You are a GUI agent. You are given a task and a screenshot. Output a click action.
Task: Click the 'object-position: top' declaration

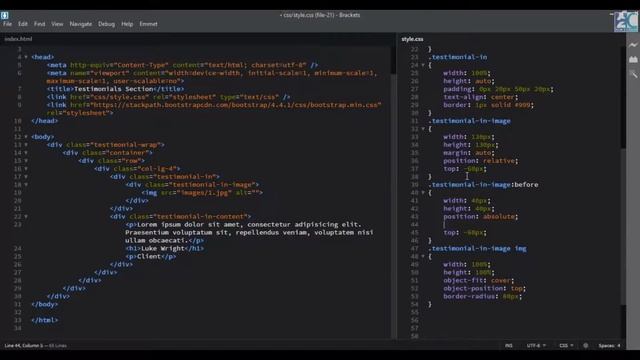click(x=484, y=288)
